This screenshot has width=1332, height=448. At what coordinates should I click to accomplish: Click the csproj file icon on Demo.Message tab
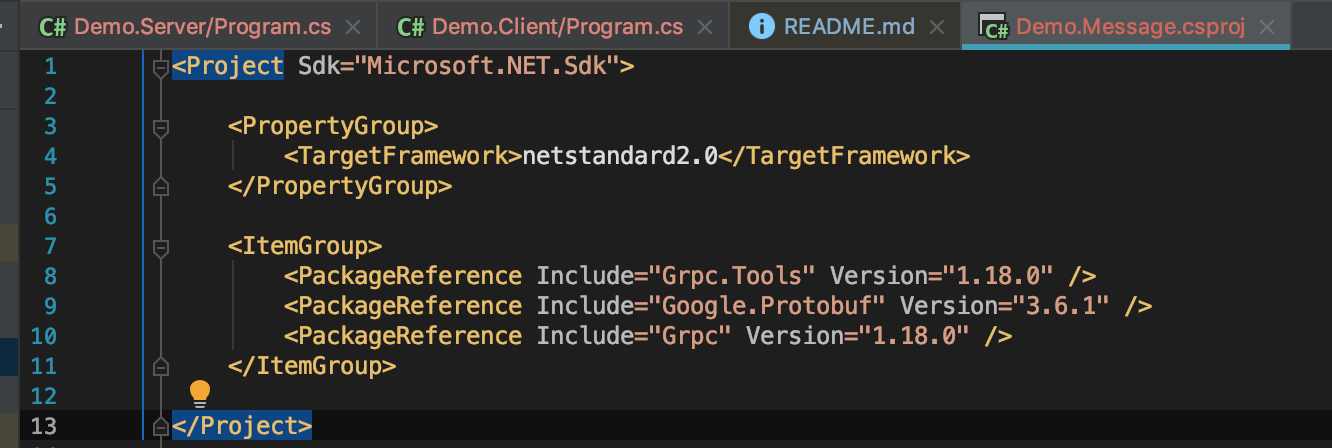point(993,27)
